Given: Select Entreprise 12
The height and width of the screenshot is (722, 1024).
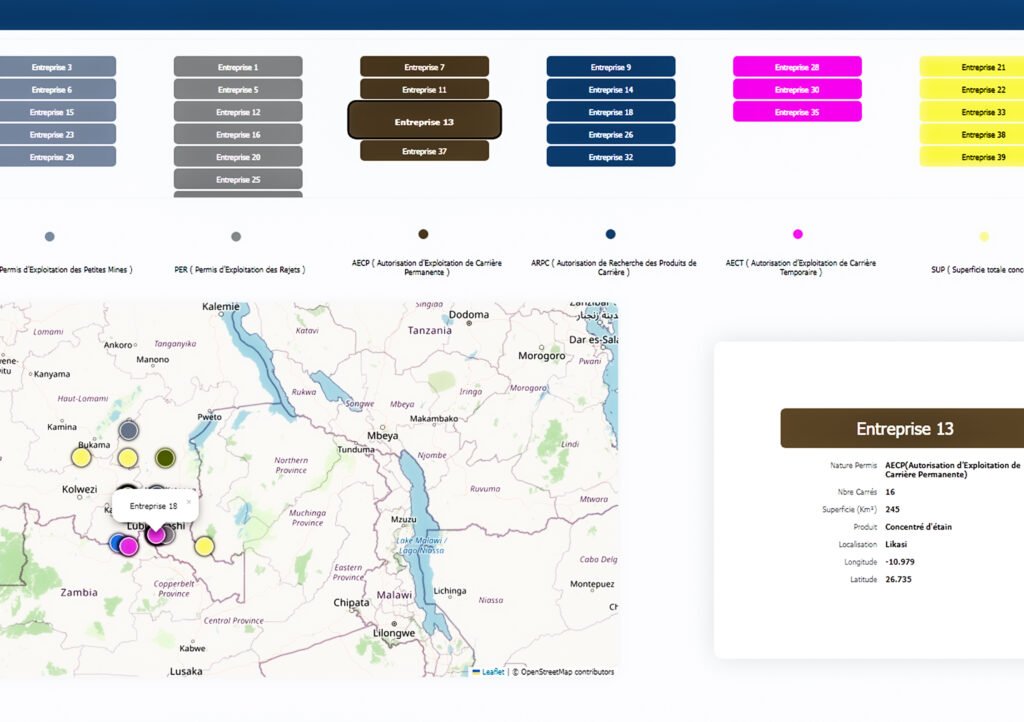Looking at the screenshot, I should tap(238, 112).
